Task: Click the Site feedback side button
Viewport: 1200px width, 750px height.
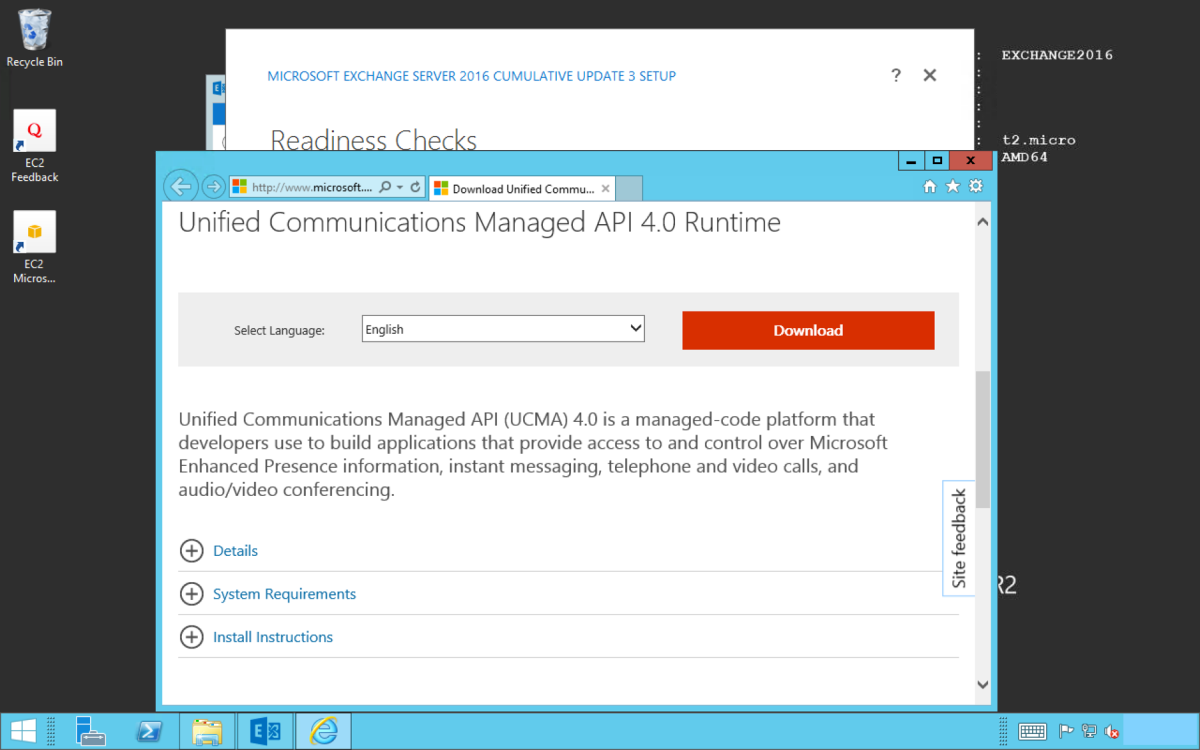Action: [959, 538]
